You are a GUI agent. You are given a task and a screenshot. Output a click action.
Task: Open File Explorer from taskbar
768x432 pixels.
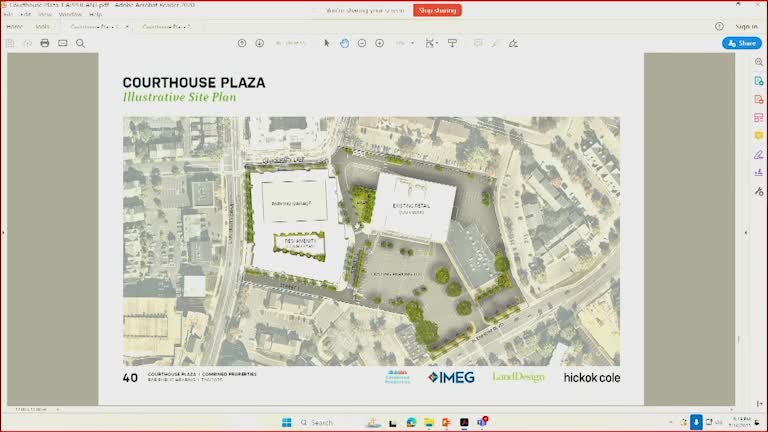point(429,422)
